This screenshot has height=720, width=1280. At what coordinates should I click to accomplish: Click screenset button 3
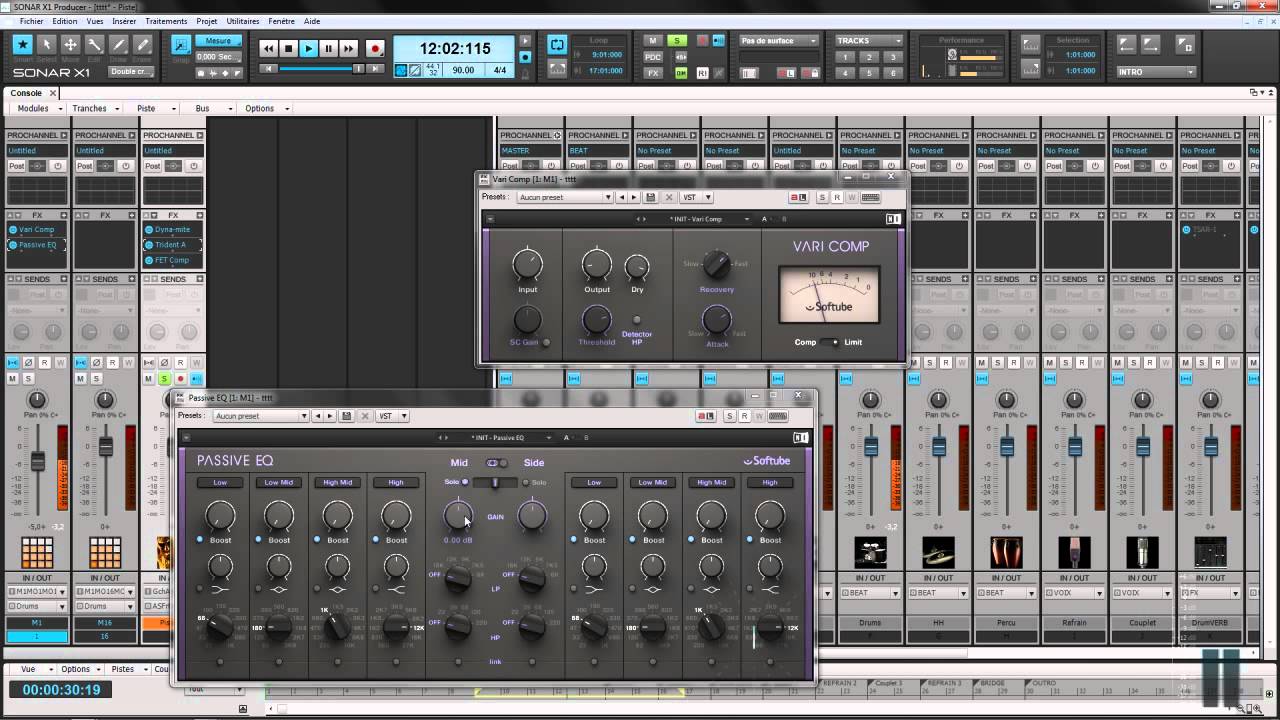pos(893,57)
